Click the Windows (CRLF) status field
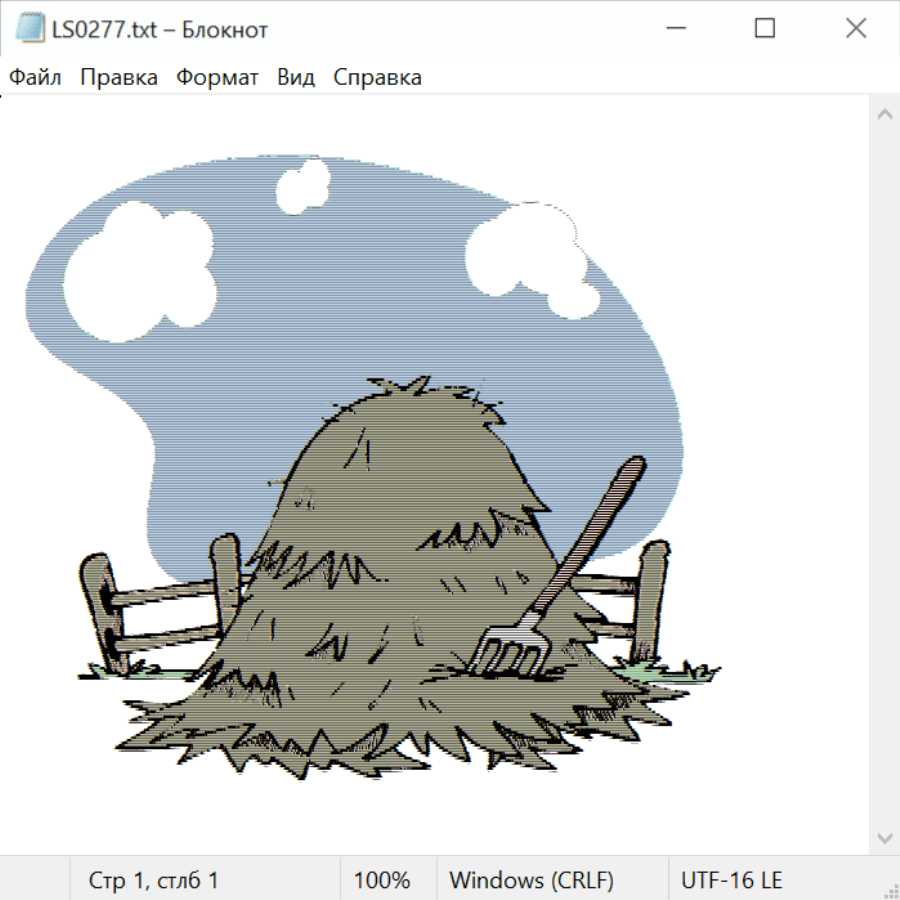 click(531, 881)
